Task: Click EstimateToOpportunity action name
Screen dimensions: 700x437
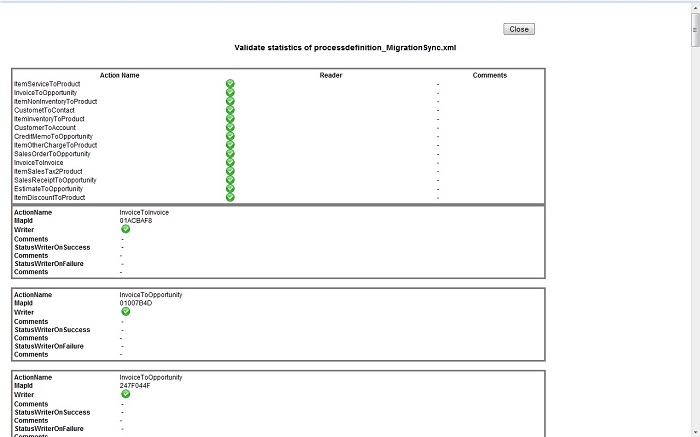Action: [48, 188]
